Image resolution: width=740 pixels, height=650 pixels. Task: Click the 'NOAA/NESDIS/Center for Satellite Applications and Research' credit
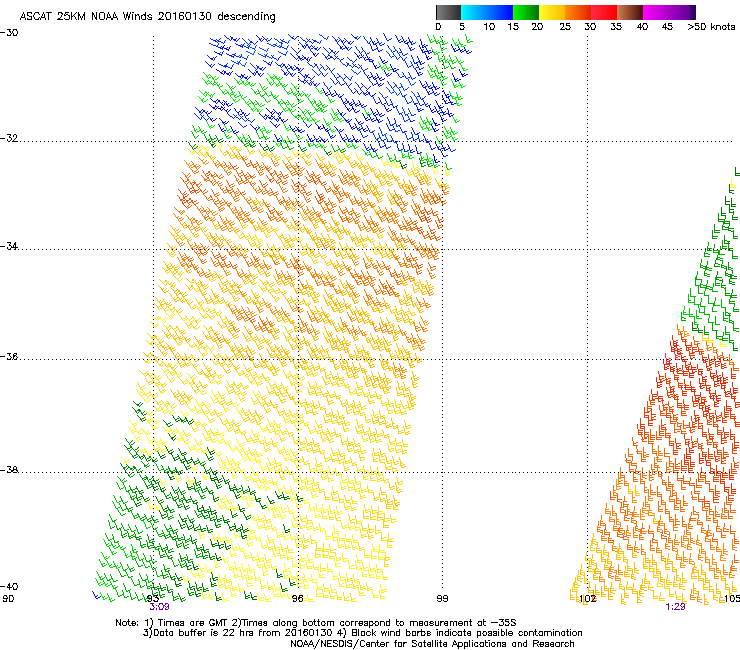(x=432, y=644)
